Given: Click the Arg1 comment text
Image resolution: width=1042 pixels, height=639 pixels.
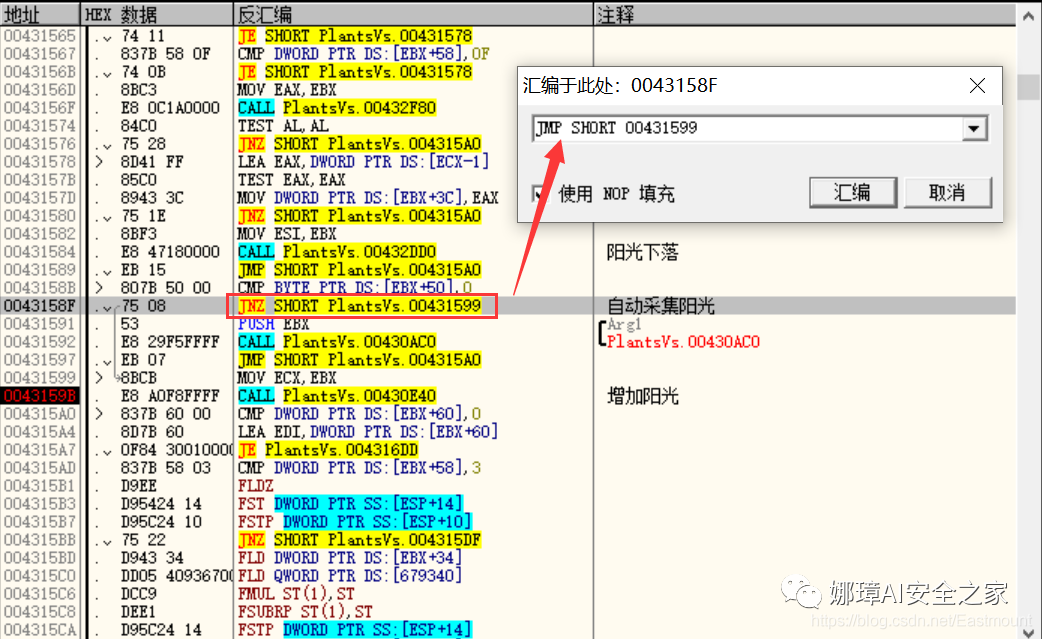Looking at the screenshot, I should [x=624, y=324].
